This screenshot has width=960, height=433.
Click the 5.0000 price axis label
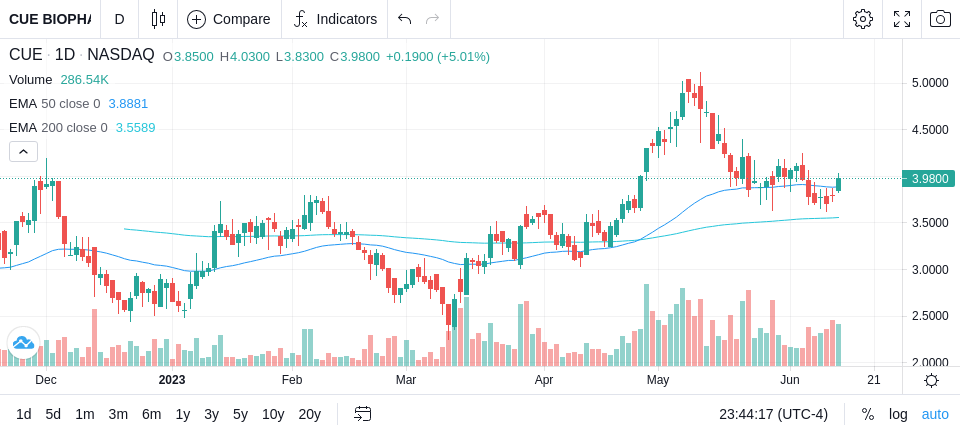click(x=931, y=83)
